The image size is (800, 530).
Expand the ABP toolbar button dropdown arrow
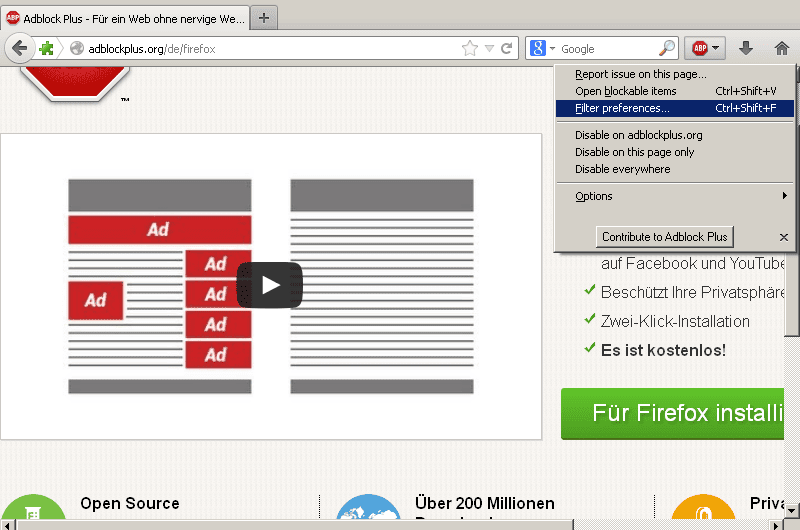(715, 48)
